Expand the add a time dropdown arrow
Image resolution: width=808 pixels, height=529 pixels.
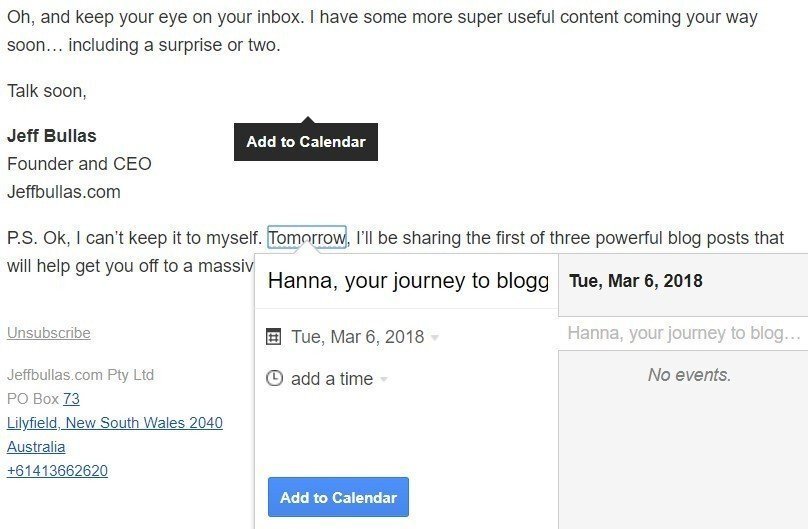(384, 380)
